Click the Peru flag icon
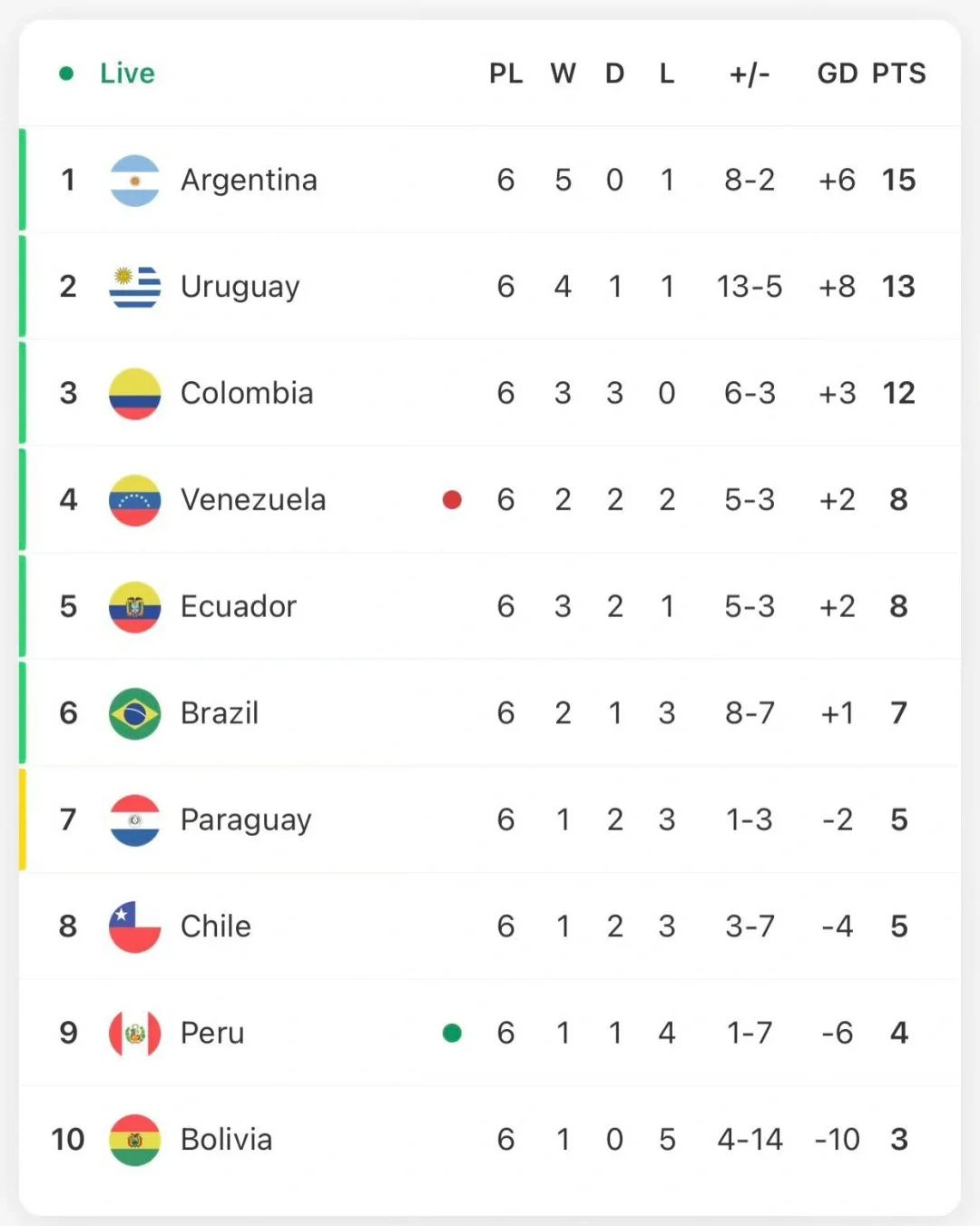980x1226 pixels. [x=134, y=1034]
